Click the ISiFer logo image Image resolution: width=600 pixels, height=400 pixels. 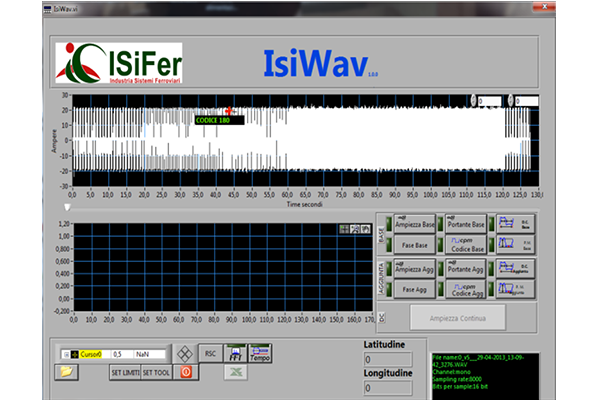[119, 63]
